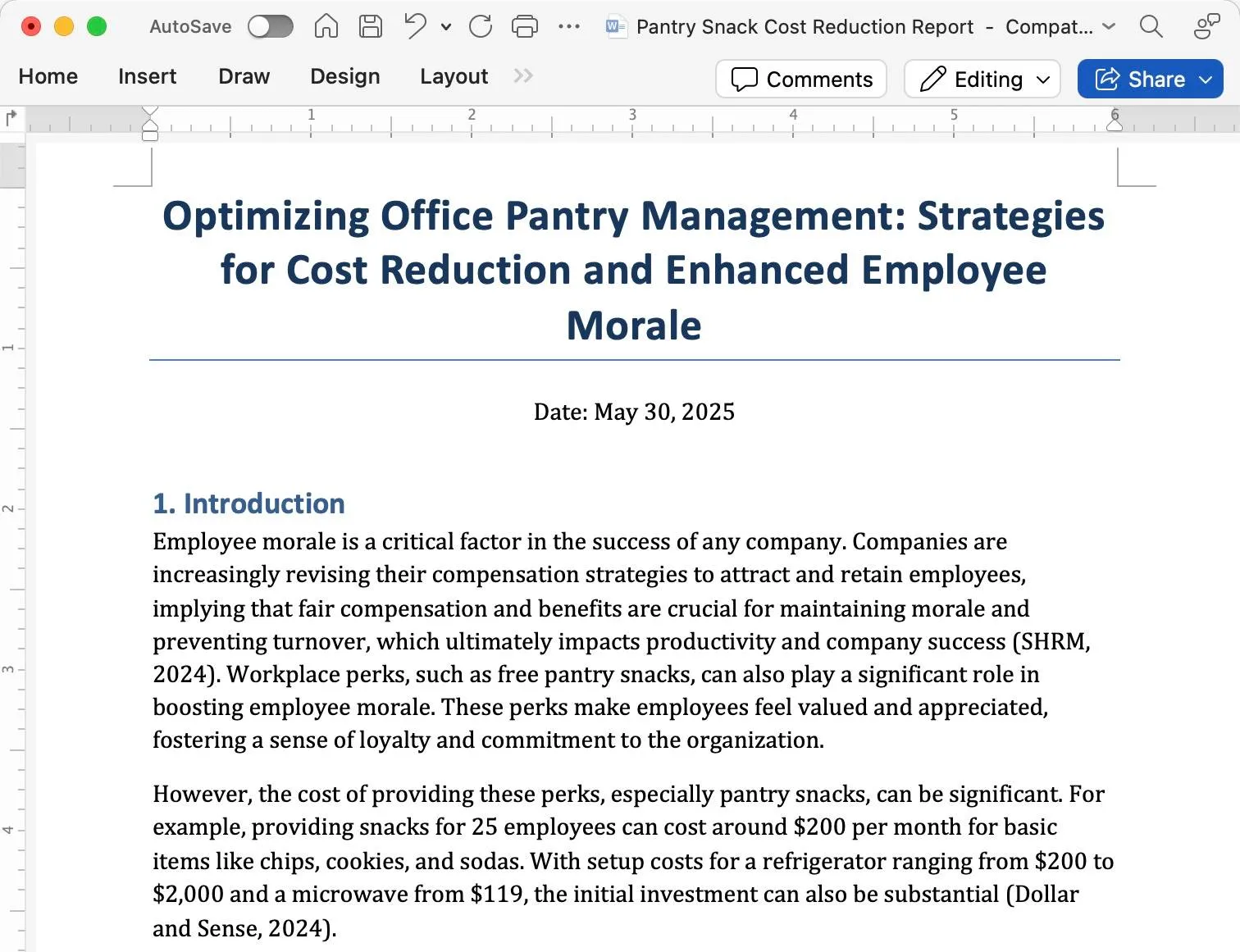Image resolution: width=1240 pixels, height=952 pixels.
Task: Click the vertical ruler on the left
Action: coord(12,548)
